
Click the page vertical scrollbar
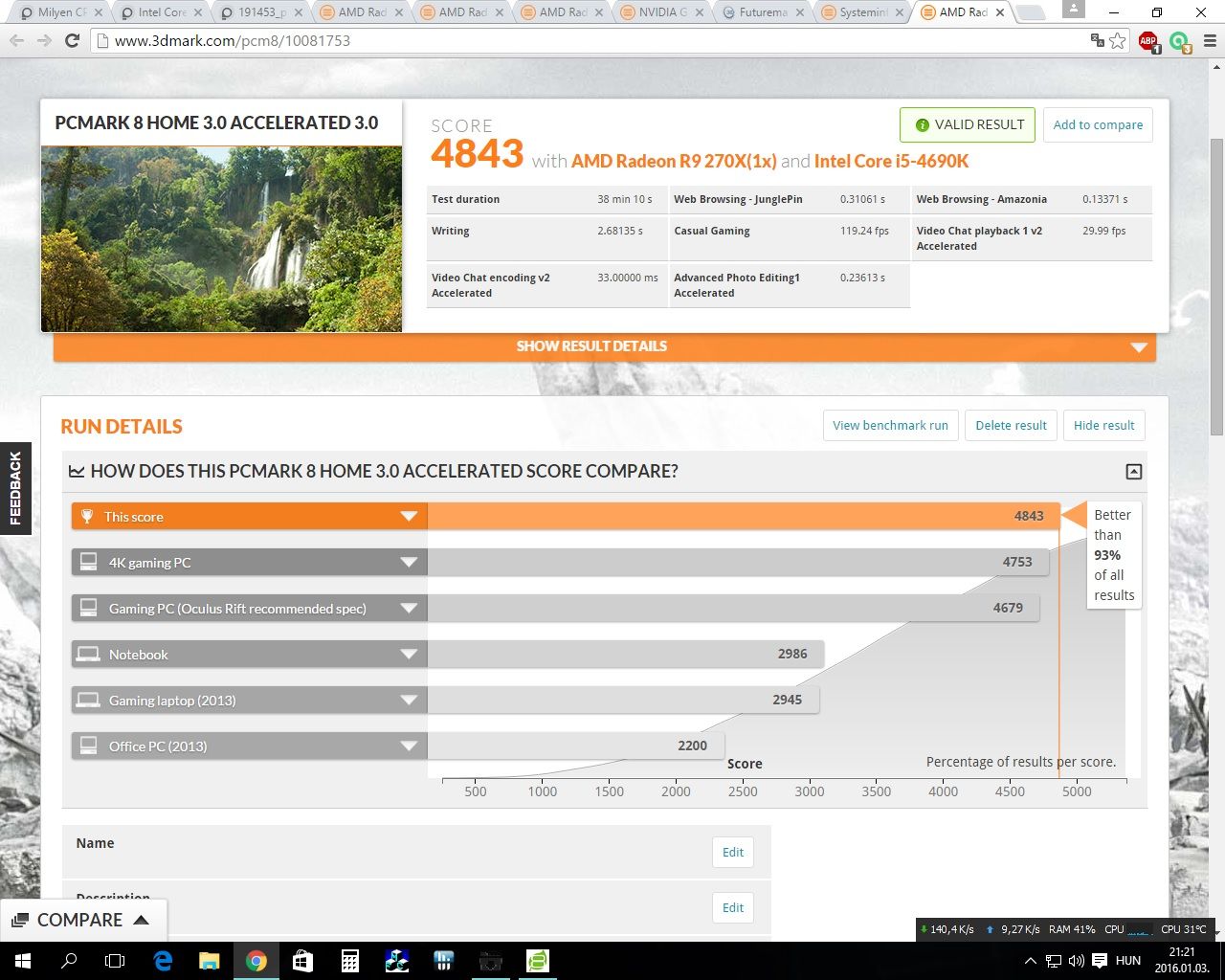coord(1216,287)
